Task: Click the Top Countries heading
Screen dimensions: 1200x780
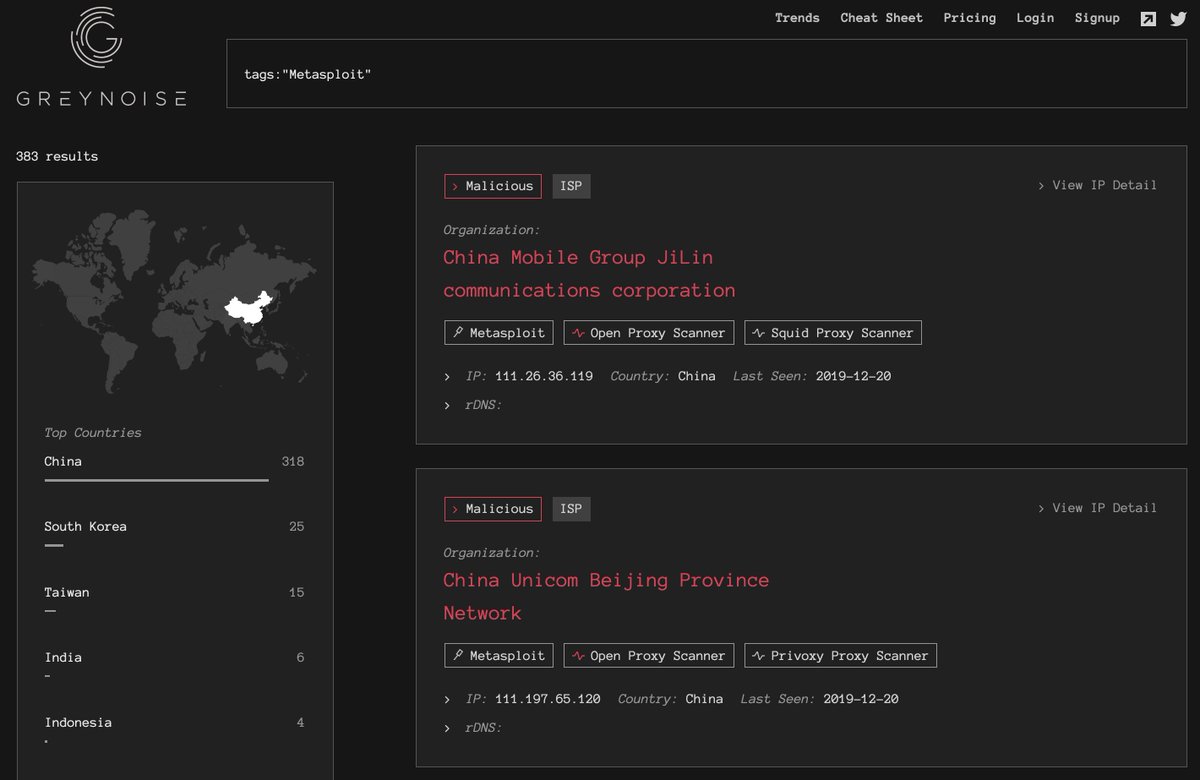Action: coord(93,433)
